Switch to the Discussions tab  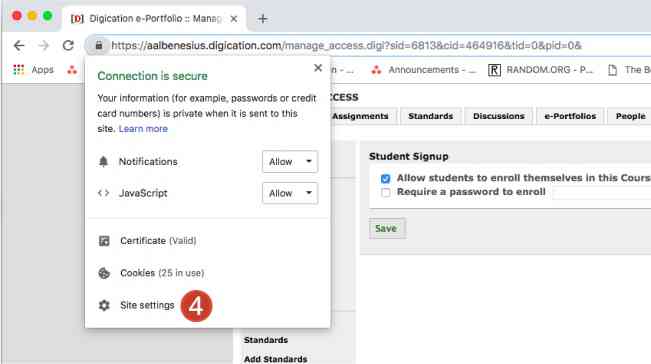click(x=499, y=116)
